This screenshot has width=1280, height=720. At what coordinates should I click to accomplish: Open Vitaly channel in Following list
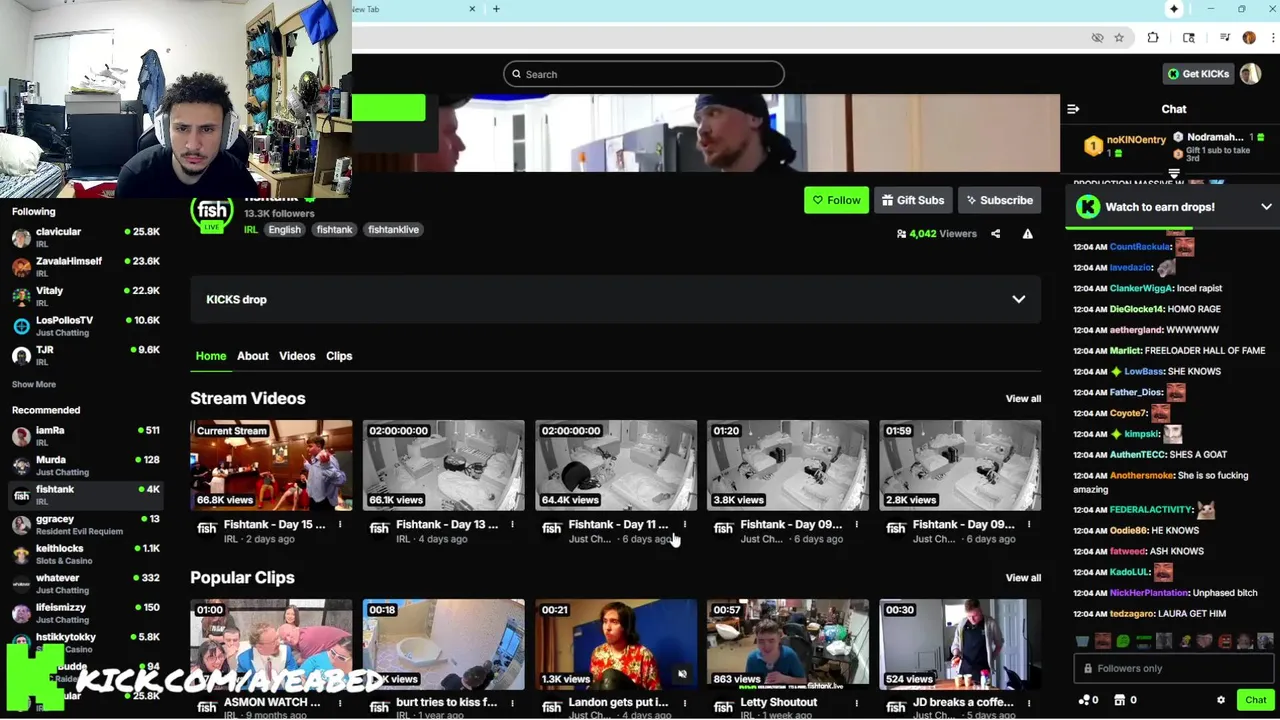pyautogui.click(x=86, y=296)
